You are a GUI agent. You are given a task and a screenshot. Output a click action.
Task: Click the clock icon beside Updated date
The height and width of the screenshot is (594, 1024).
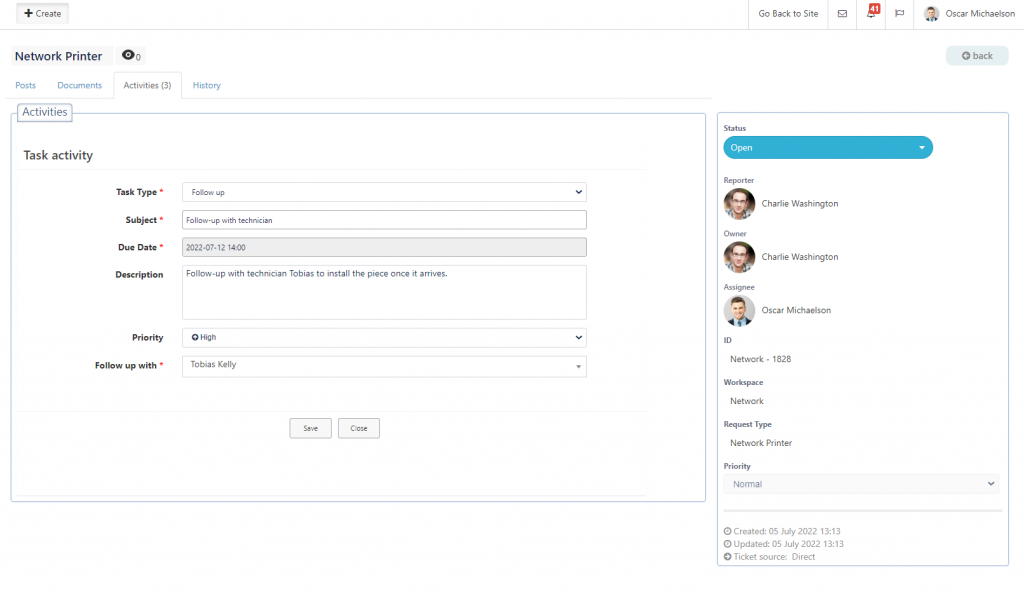click(728, 544)
